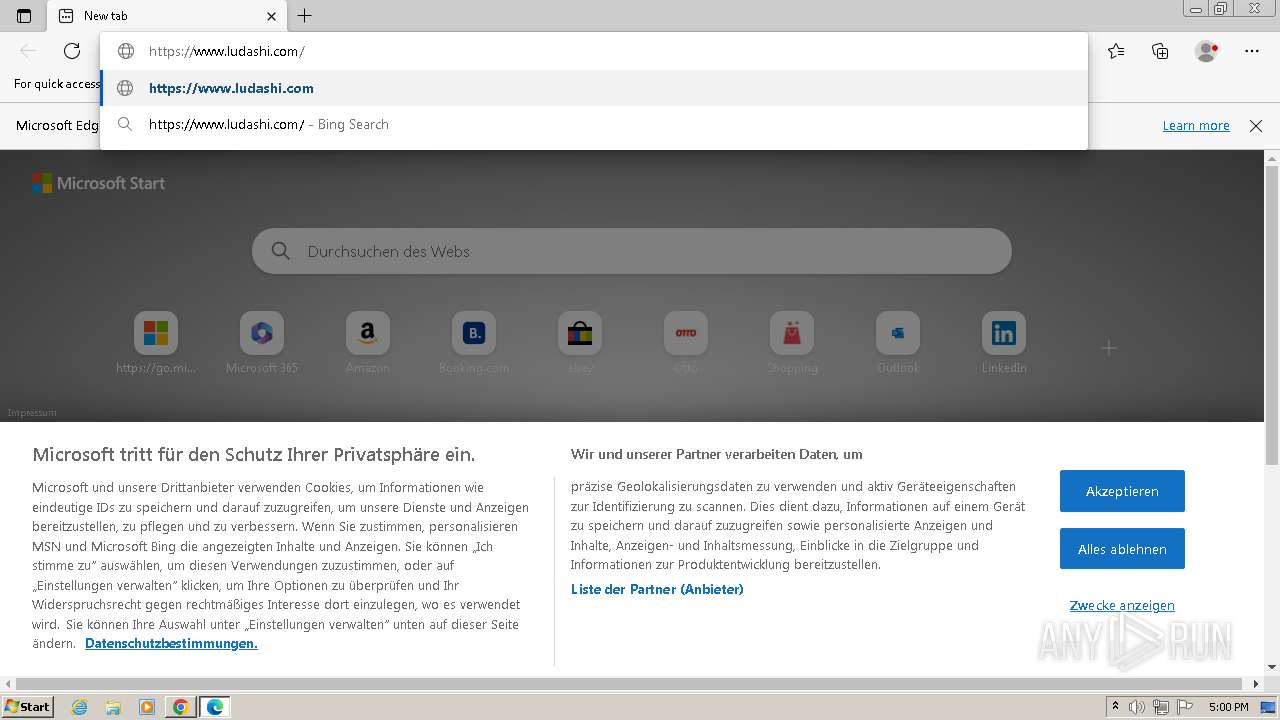The height and width of the screenshot is (720, 1280).
Task: Click the Akzeptieren button
Action: 1122,491
